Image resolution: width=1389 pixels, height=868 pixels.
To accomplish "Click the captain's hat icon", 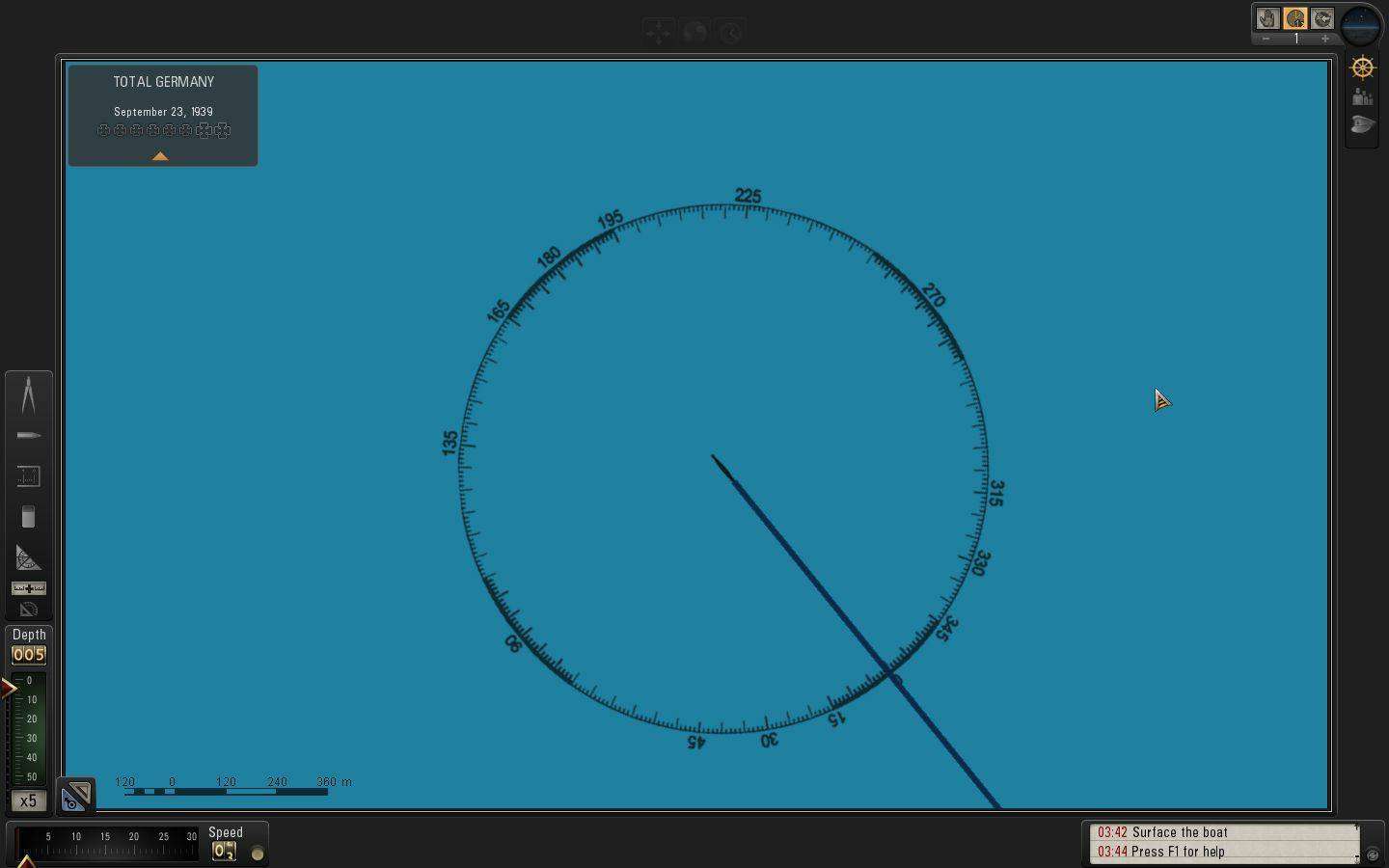I will tap(1362, 124).
